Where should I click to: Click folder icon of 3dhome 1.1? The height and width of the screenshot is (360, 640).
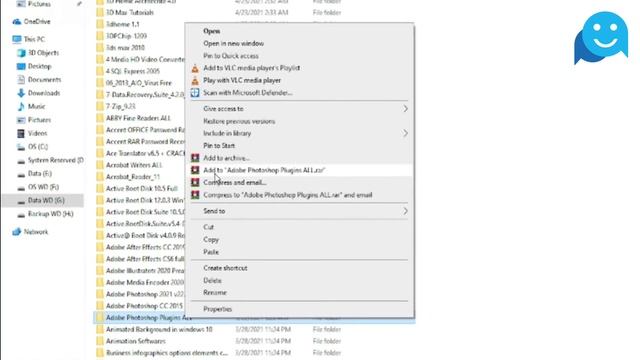[100, 24]
